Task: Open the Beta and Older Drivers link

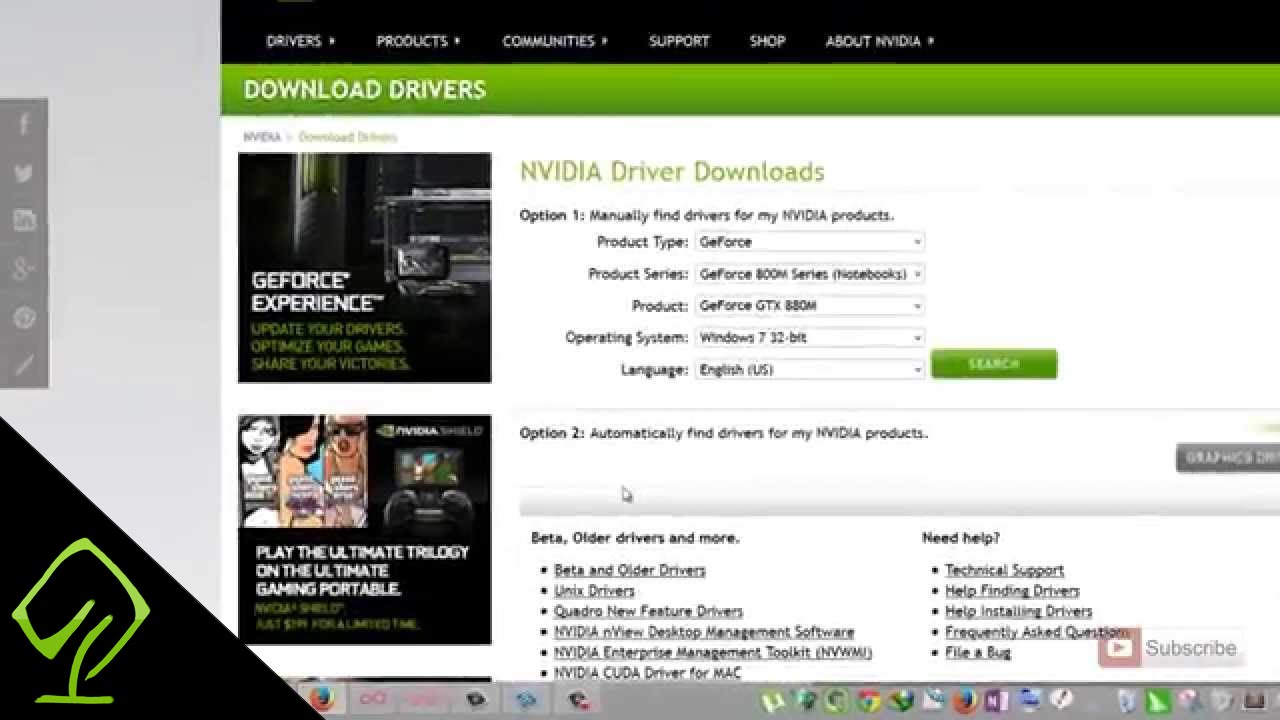Action: 630,570
